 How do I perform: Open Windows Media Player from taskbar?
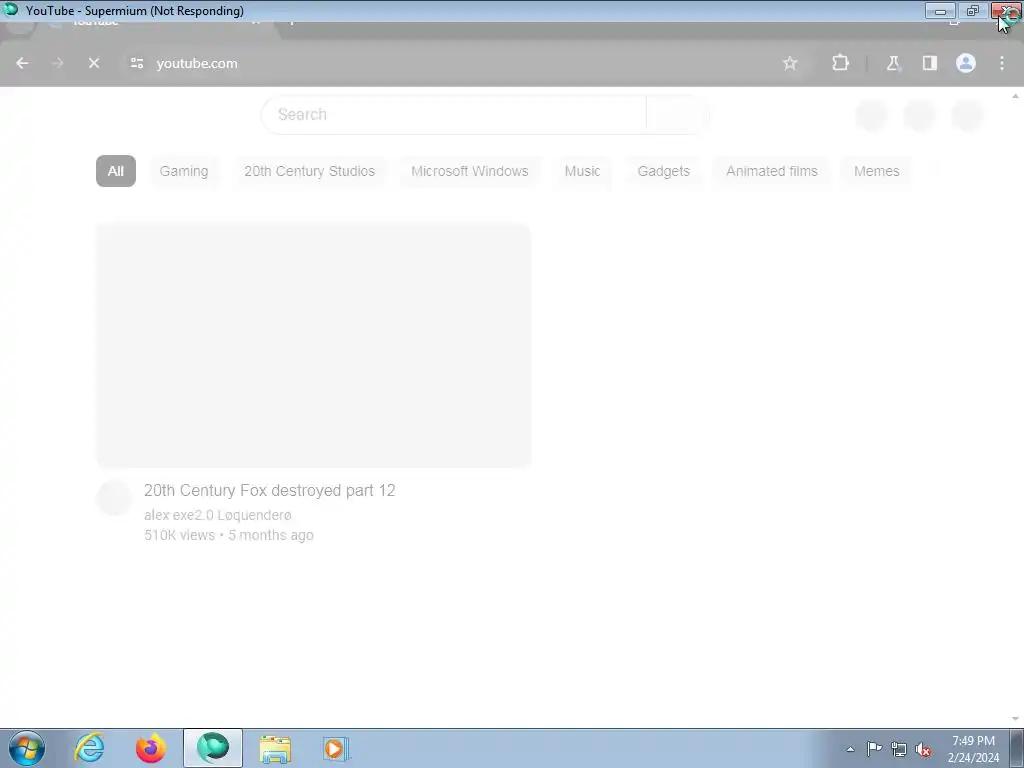[336, 748]
